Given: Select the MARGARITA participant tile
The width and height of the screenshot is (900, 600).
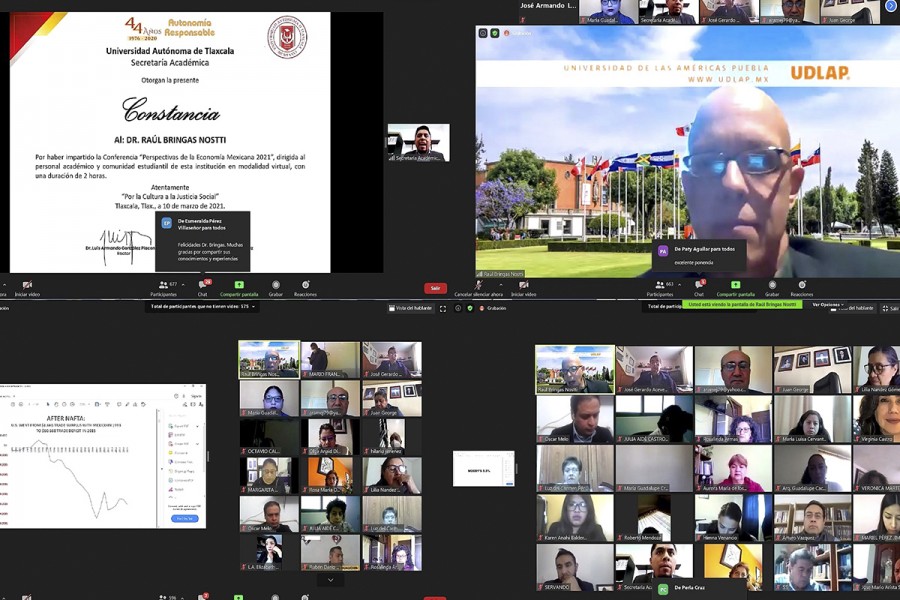Looking at the screenshot, I should point(269,475).
